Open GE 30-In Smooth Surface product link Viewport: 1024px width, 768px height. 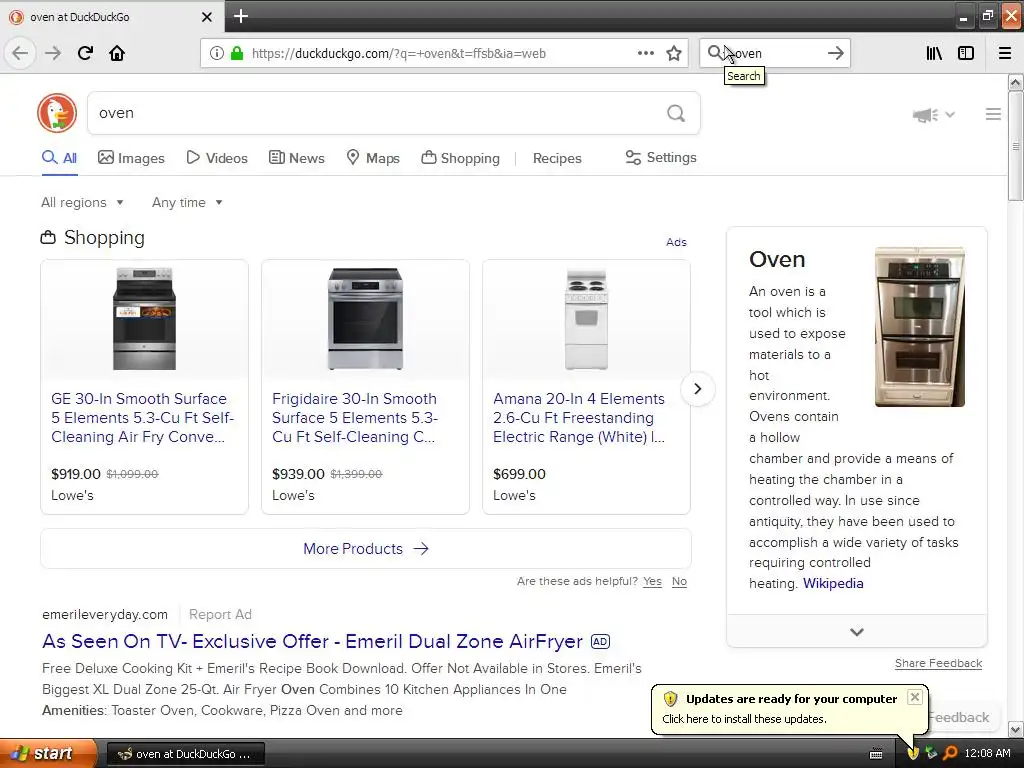[x=142, y=418]
